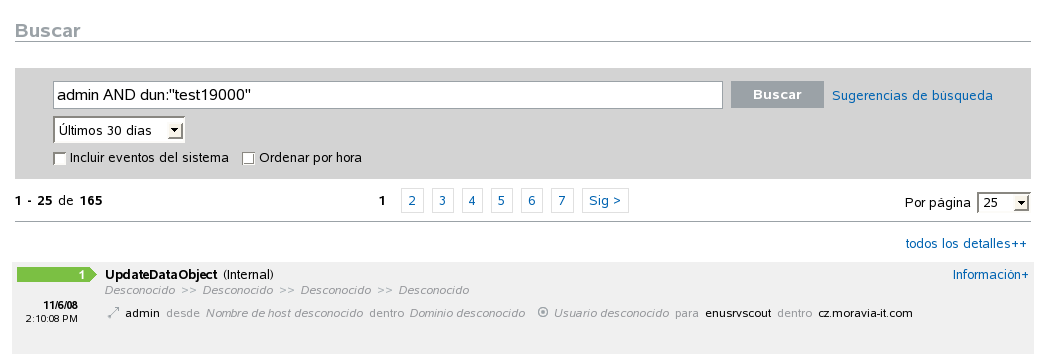Click Dominio desconocido text
The height and width of the screenshot is (360, 1042).
point(467,313)
